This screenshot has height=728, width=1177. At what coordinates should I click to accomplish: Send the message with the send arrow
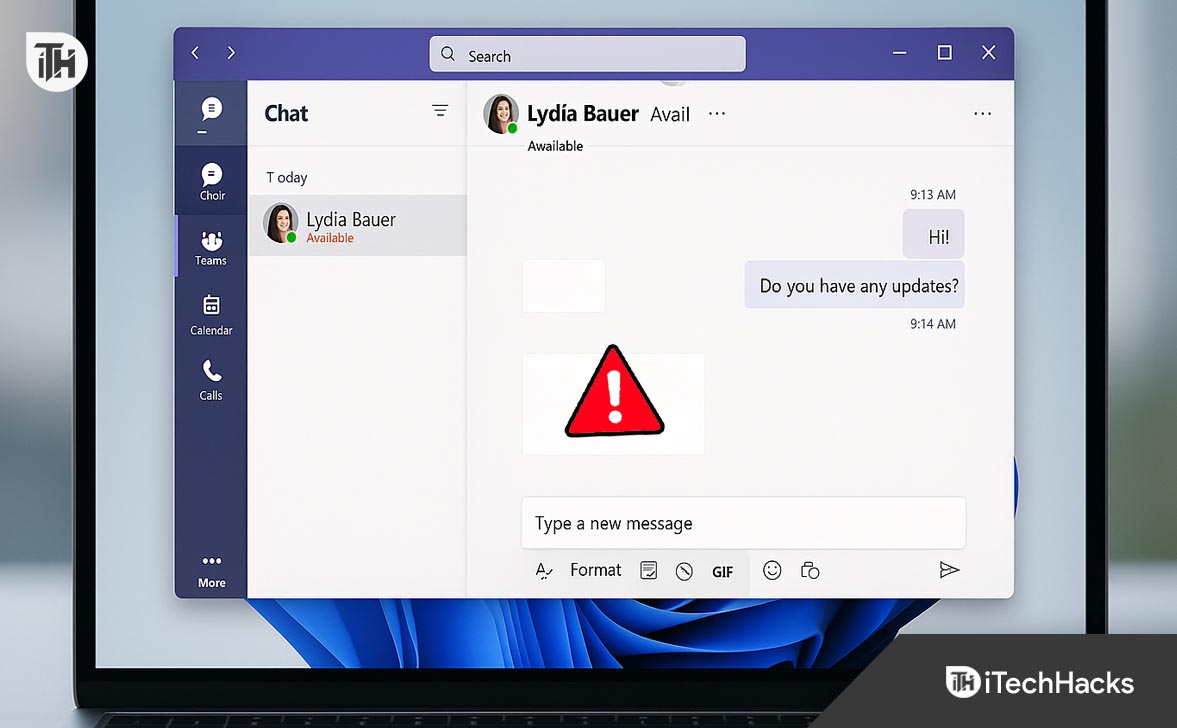coord(949,570)
